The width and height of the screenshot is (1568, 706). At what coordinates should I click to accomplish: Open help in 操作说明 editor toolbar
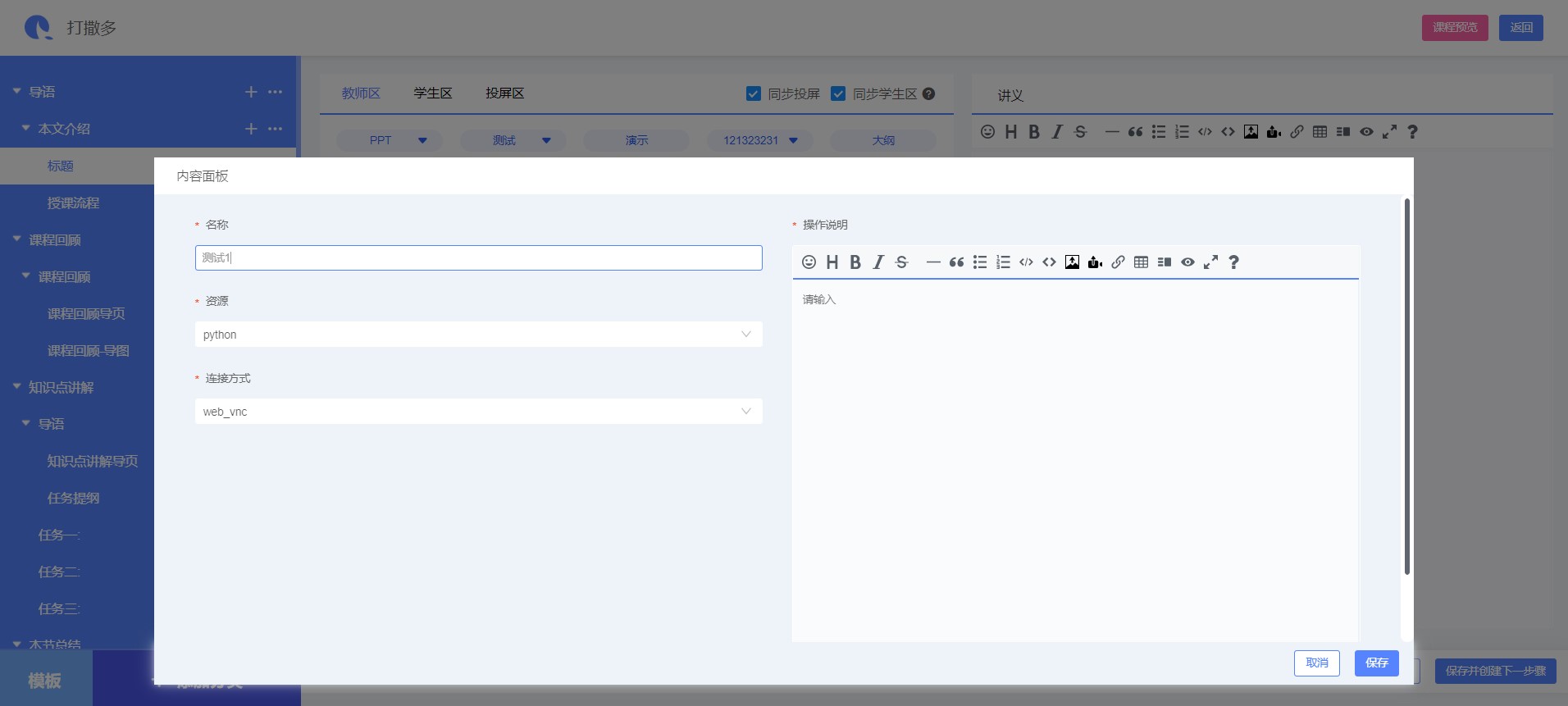pos(1233,262)
